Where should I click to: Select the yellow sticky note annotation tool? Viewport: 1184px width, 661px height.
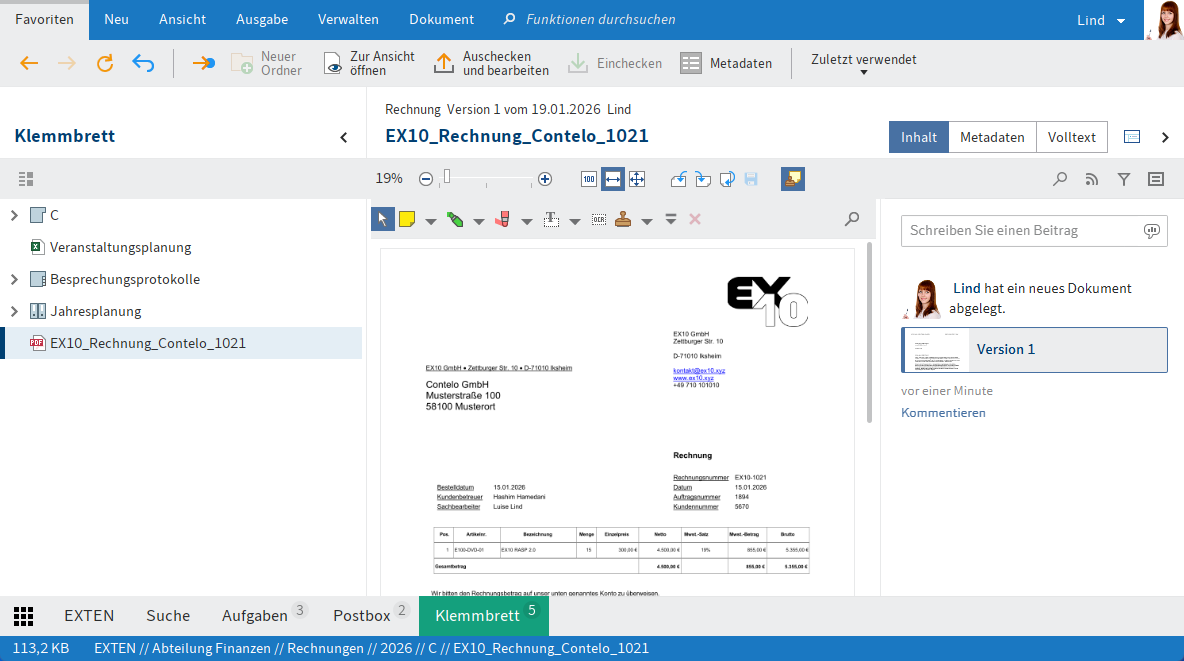[x=407, y=220]
